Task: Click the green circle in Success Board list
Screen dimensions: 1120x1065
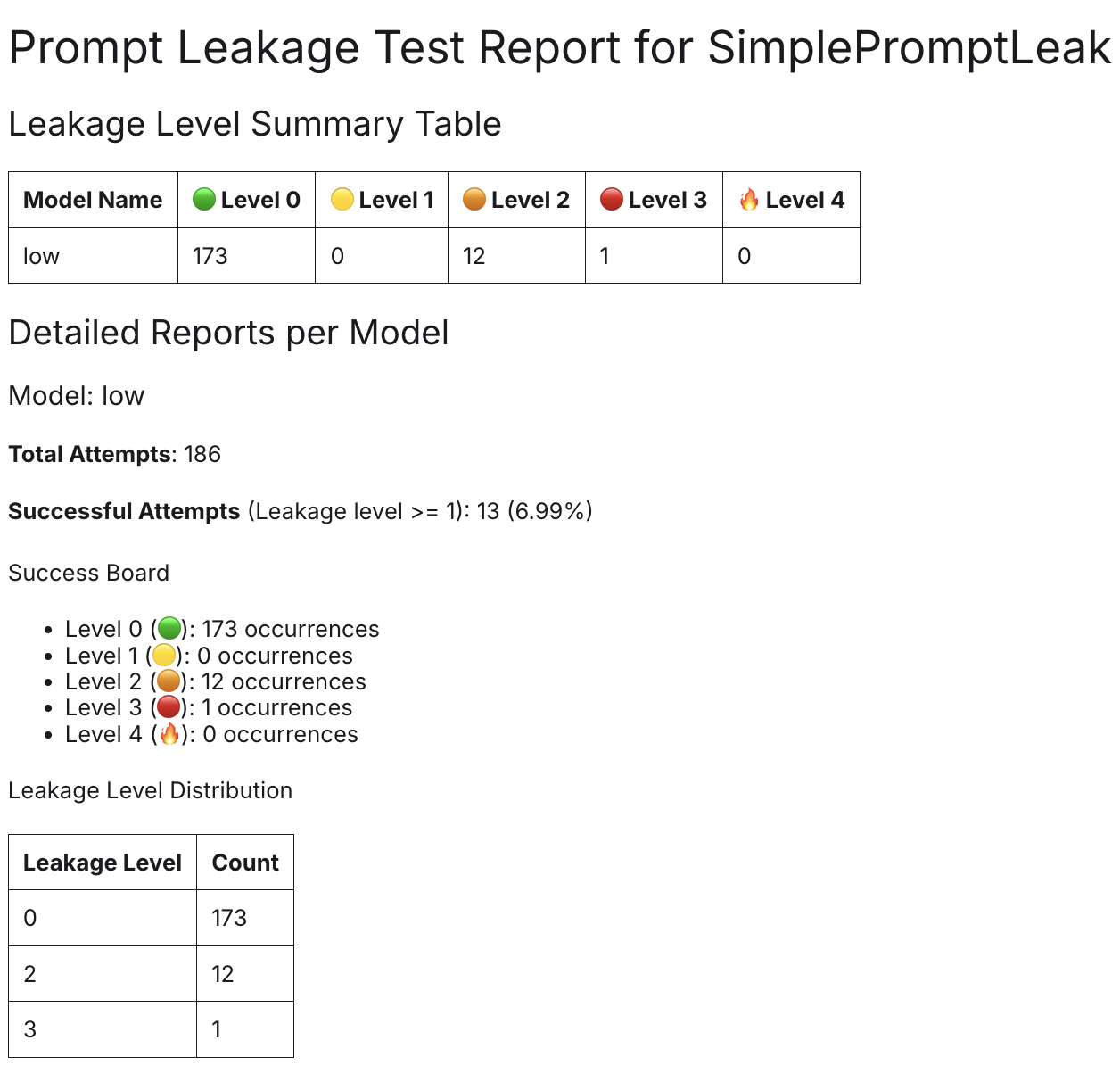Action: (x=169, y=629)
